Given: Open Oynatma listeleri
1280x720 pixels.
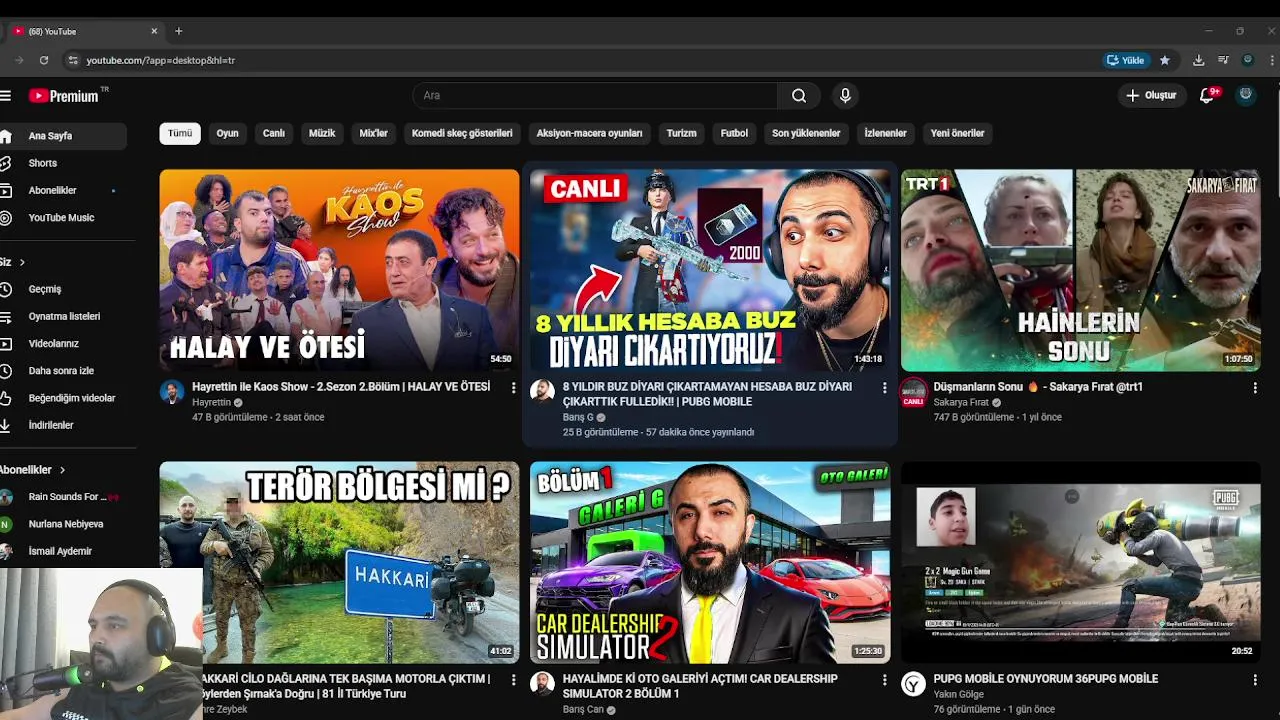Looking at the screenshot, I should click(x=62, y=316).
